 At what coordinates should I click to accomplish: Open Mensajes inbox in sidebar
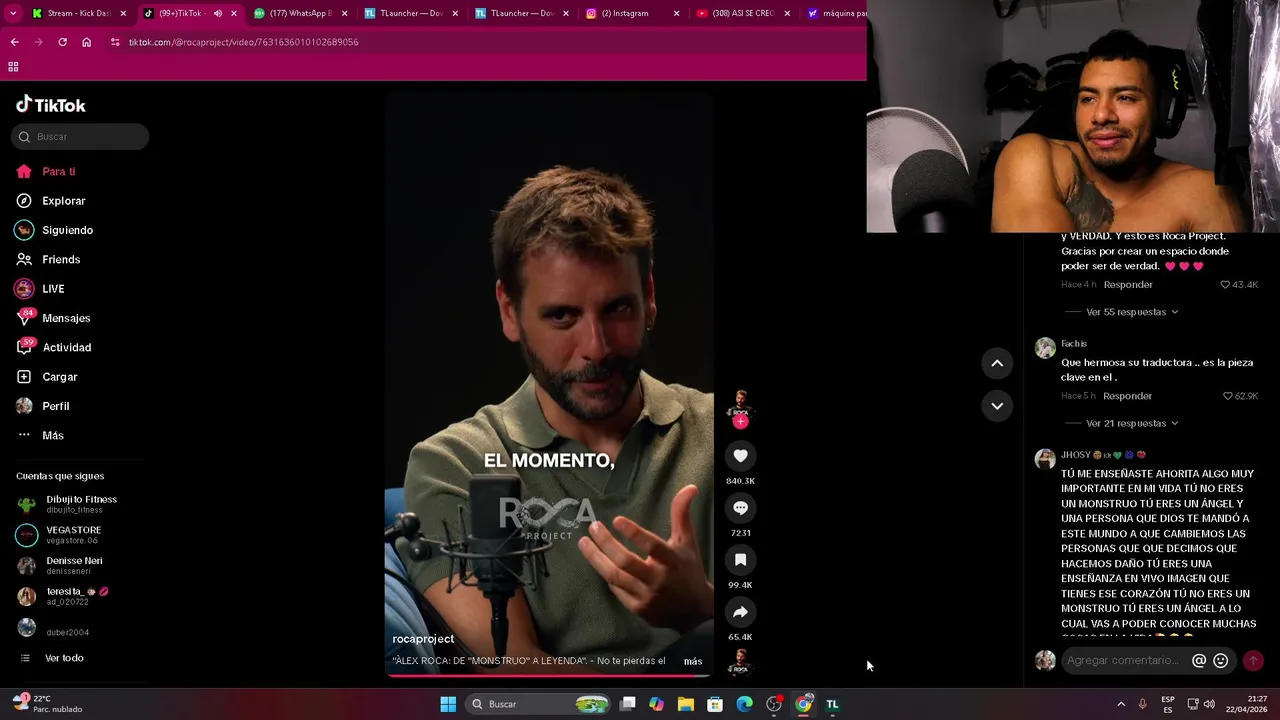(53, 318)
